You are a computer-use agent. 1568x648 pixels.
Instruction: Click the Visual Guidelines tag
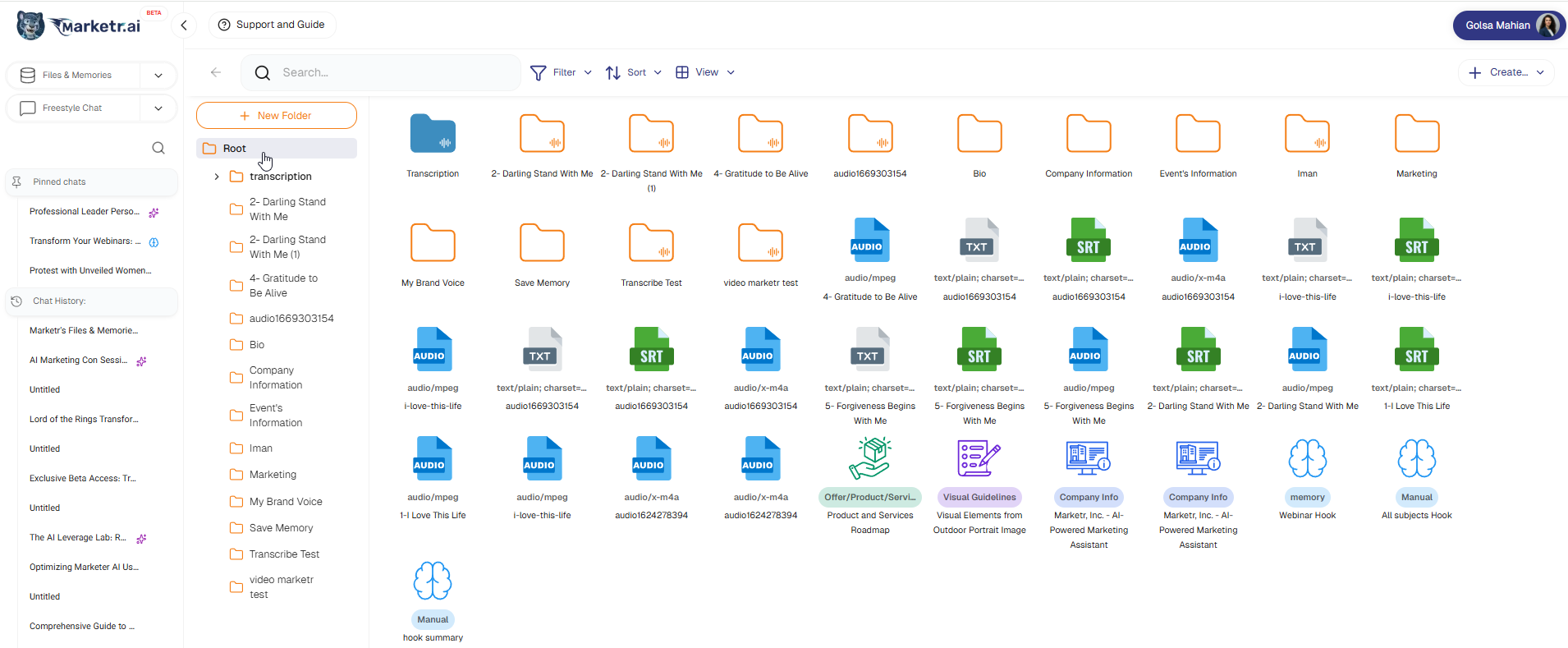979,497
